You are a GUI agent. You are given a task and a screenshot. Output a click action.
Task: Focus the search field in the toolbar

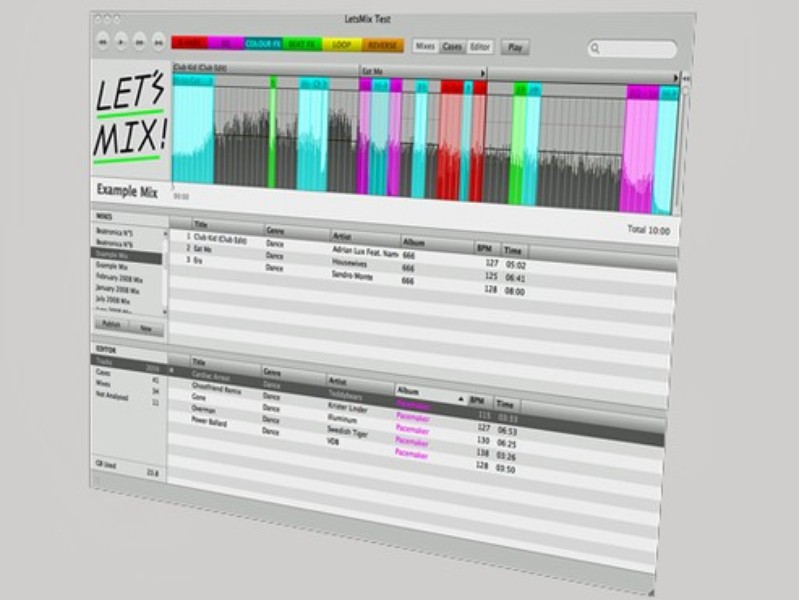pyautogui.click(x=632, y=49)
